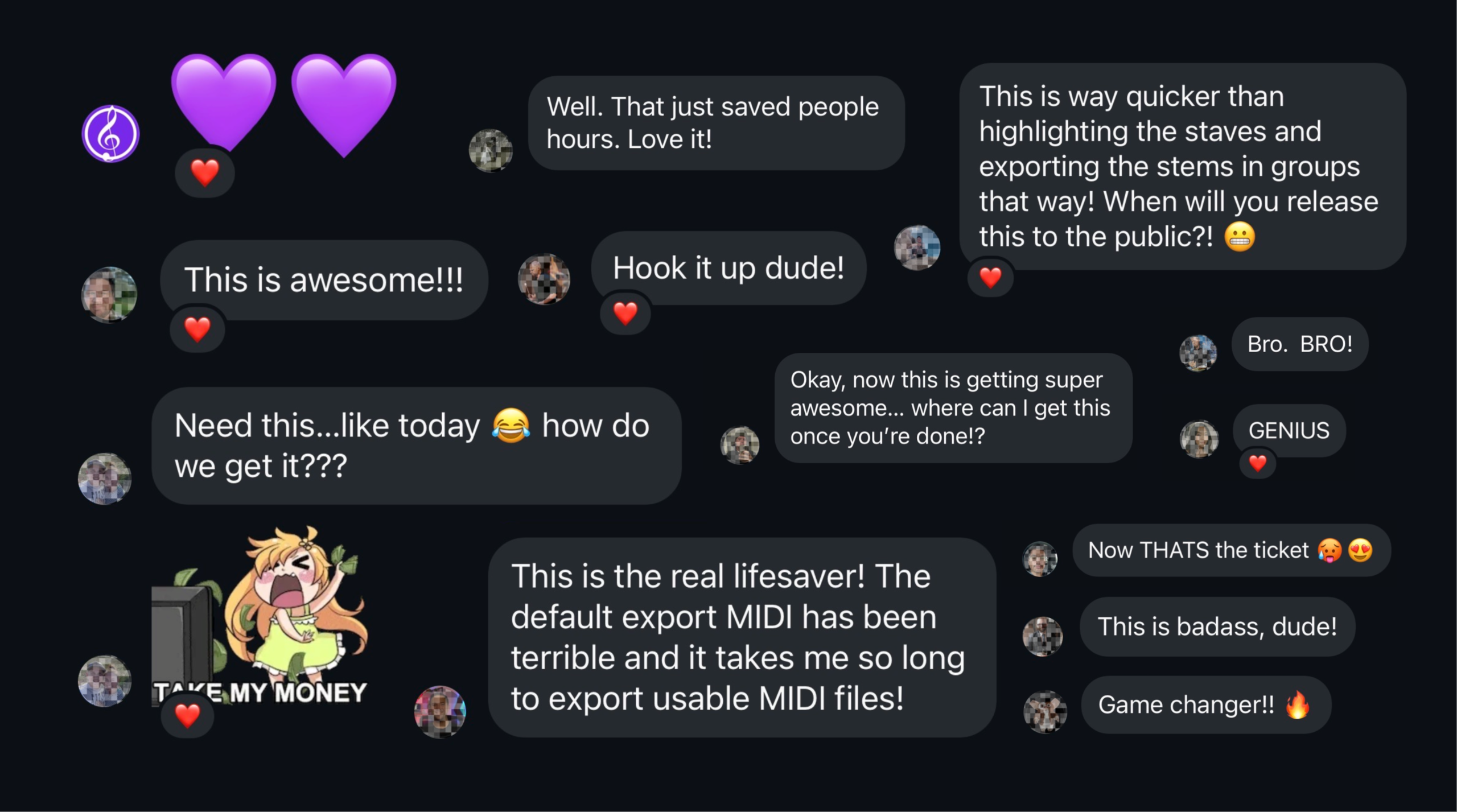Viewport: 1457px width, 812px height.
Task: Open avatar next to 'Game changer!!' message
Action: tap(1045, 711)
